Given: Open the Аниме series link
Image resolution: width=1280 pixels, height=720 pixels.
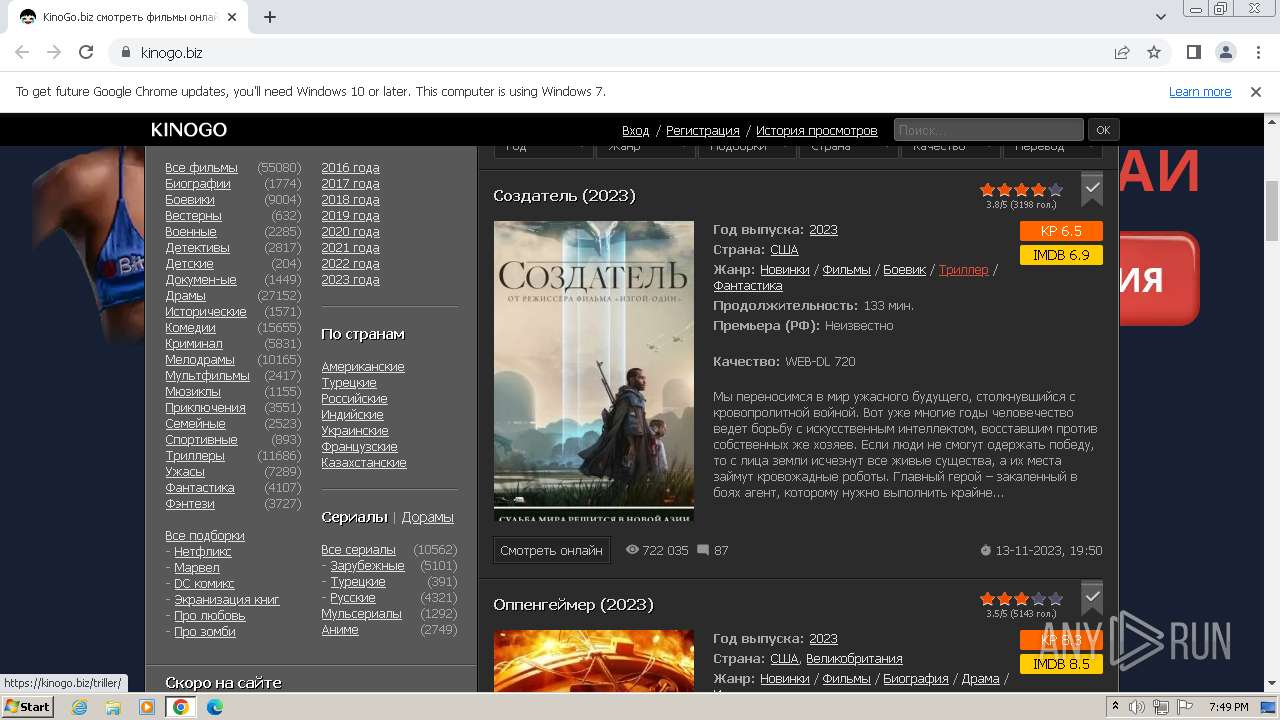Looking at the screenshot, I should click(x=340, y=630).
